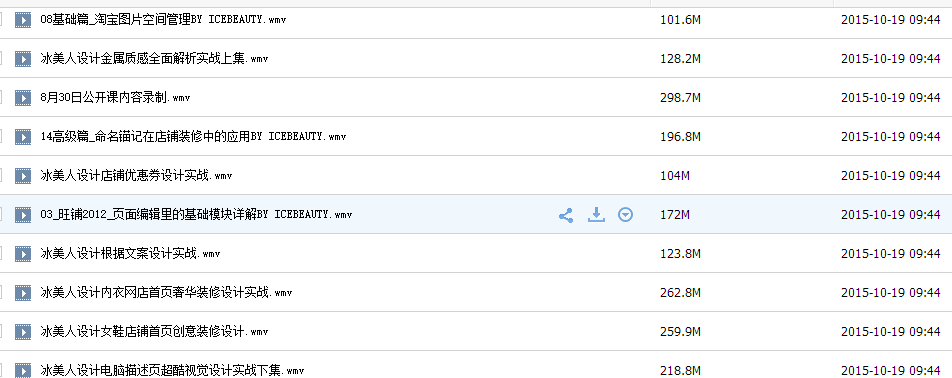Open the more-options dropdown on the 172M row

625,214
